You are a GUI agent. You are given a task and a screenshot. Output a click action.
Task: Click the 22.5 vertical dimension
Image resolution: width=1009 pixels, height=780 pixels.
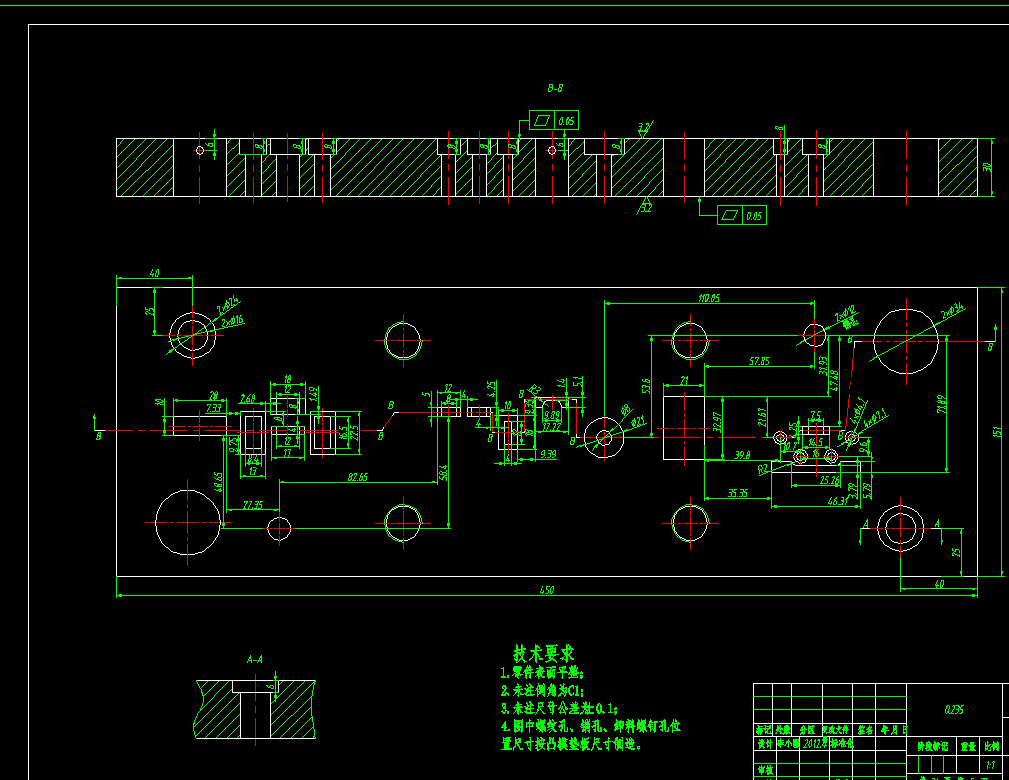(354, 433)
